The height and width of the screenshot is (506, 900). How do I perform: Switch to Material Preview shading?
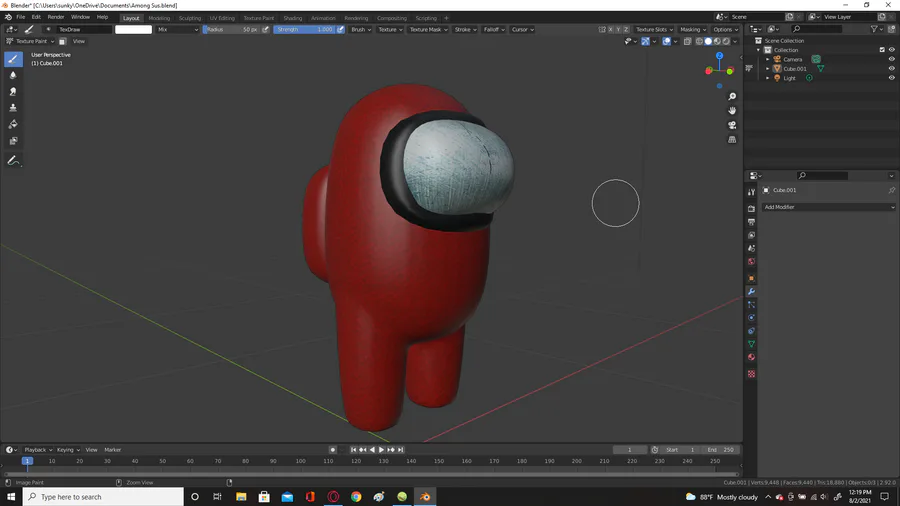[717, 41]
